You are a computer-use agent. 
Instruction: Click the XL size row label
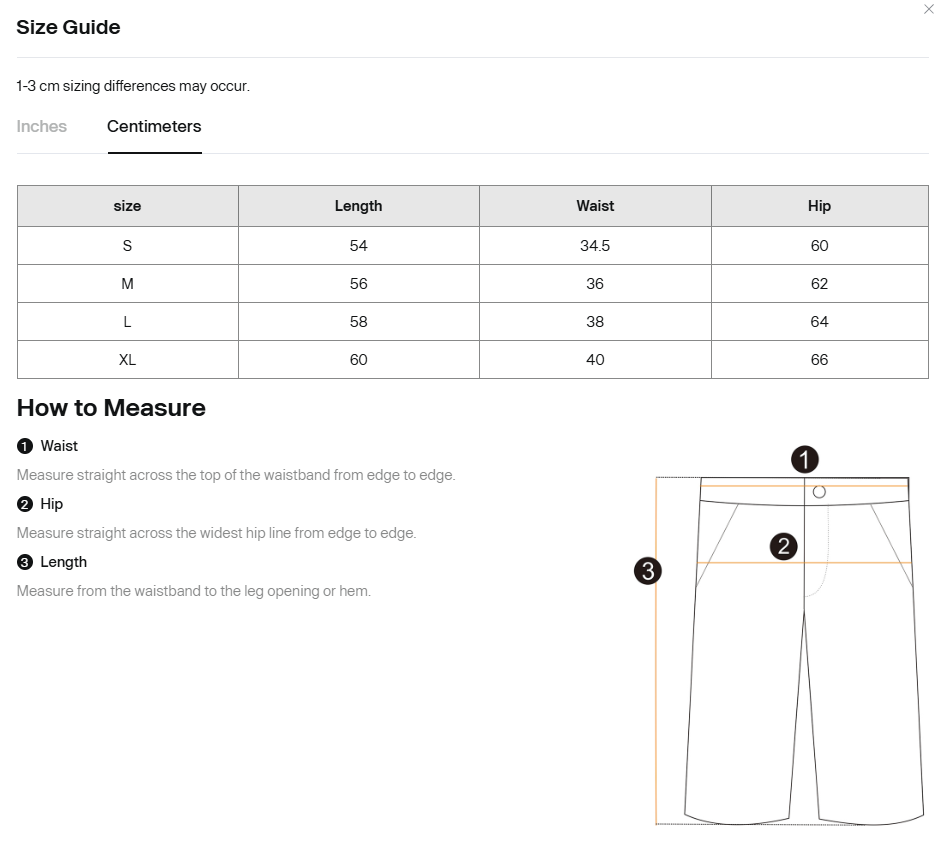127,360
